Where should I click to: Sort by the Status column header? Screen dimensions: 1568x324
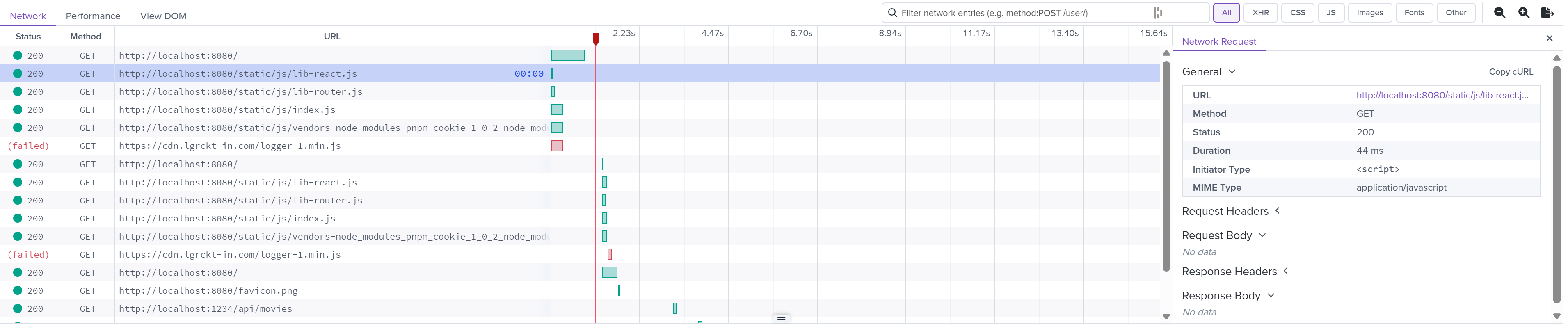point(28,37)
